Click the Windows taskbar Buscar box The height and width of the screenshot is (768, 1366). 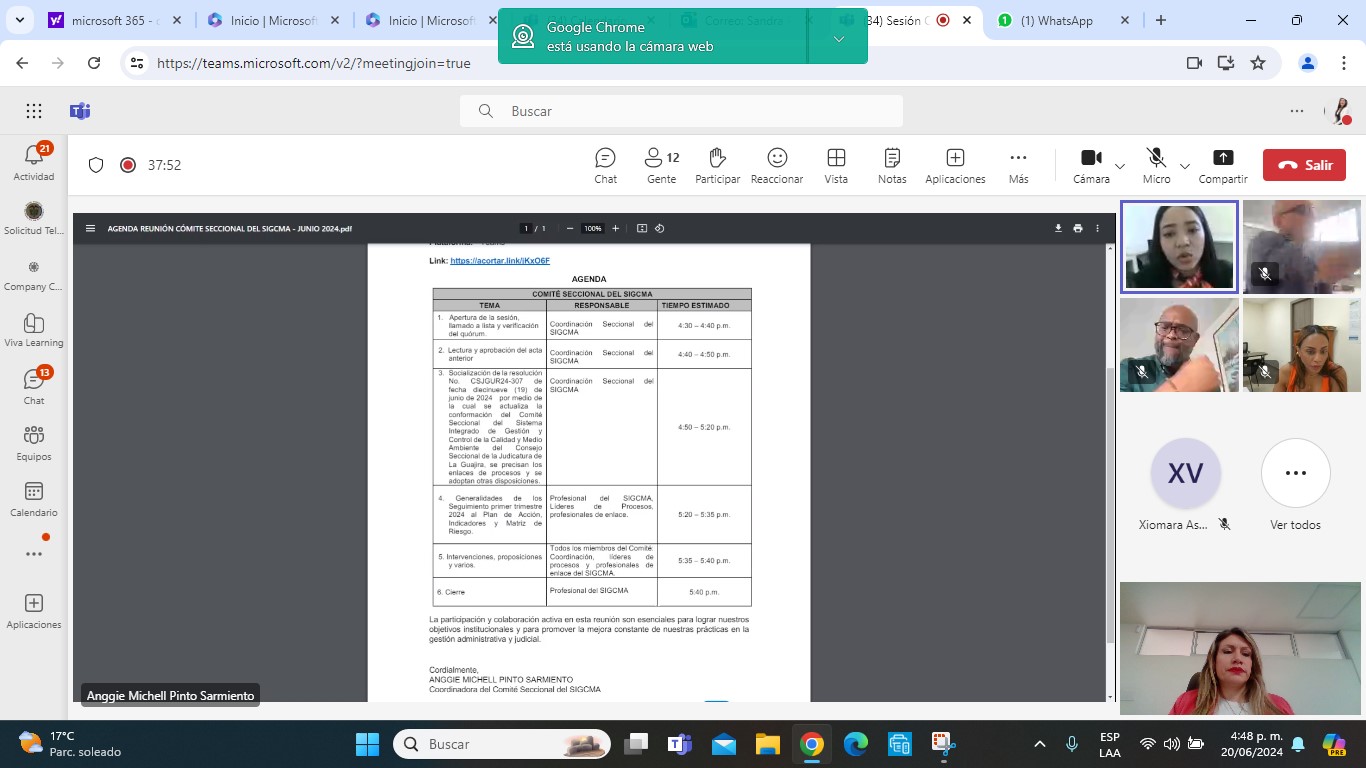pyautogui.click(x=504, y=744)
